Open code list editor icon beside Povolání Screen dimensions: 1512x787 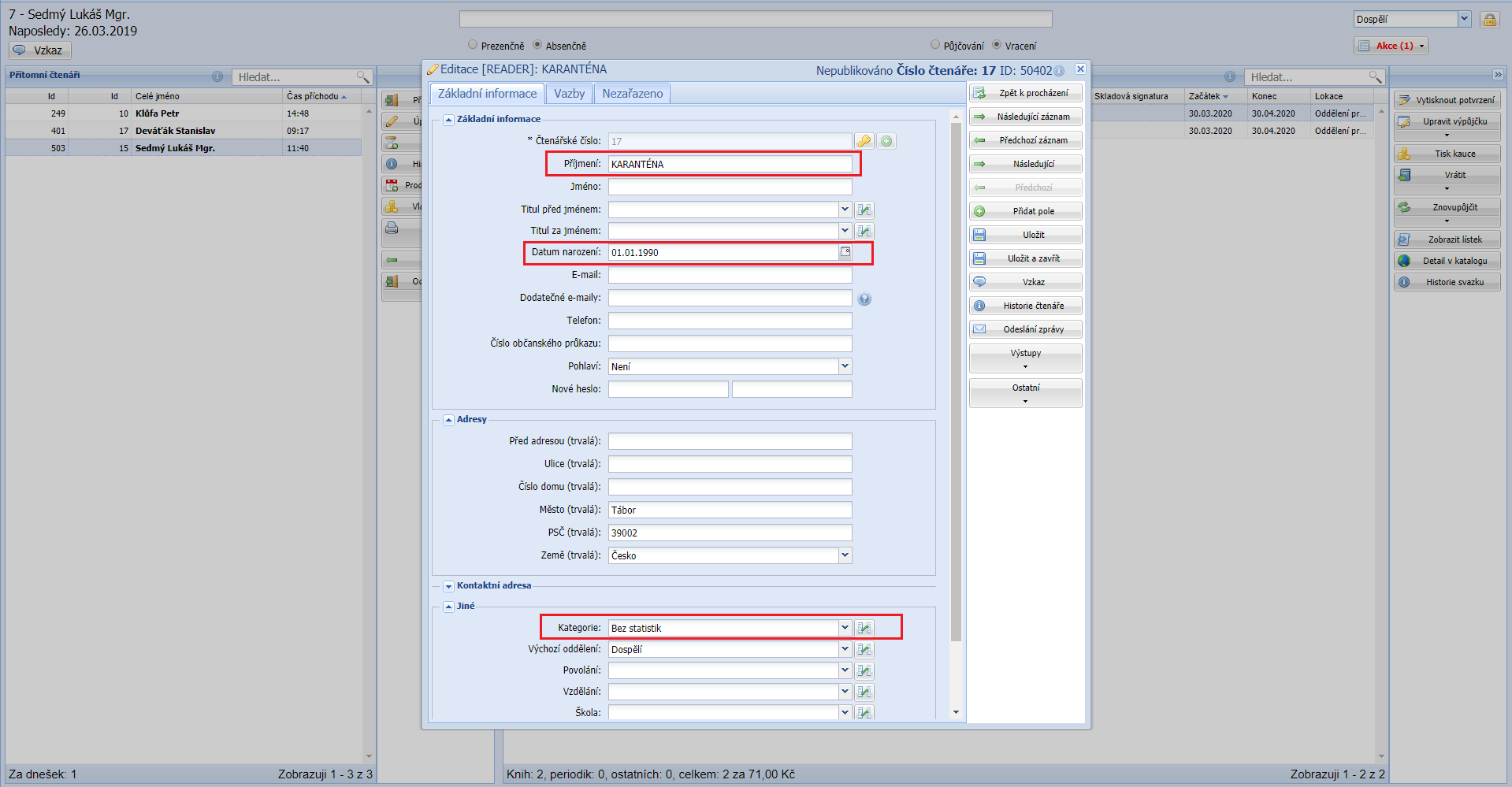864,670
